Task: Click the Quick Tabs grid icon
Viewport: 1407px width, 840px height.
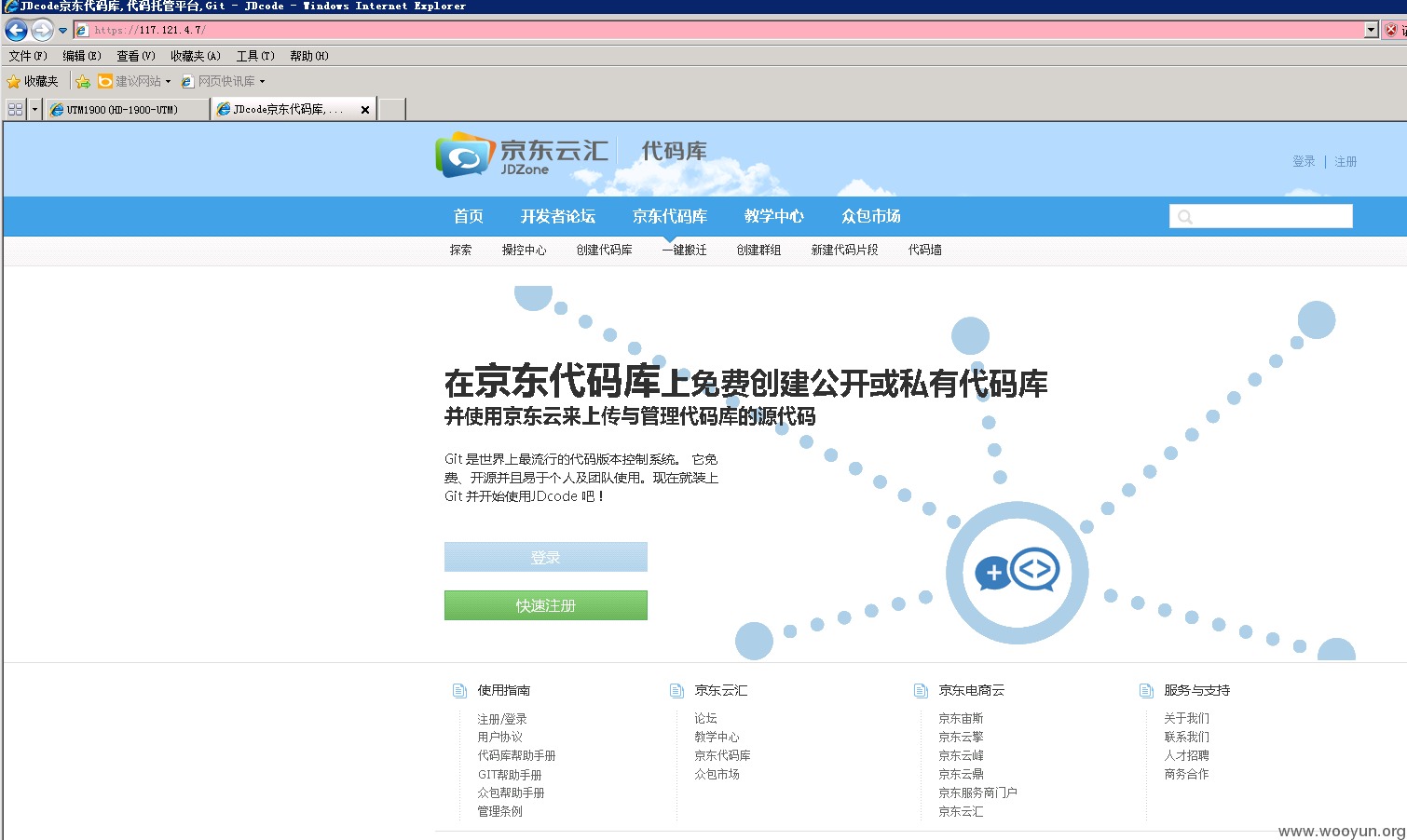Action: click(15, 109)
